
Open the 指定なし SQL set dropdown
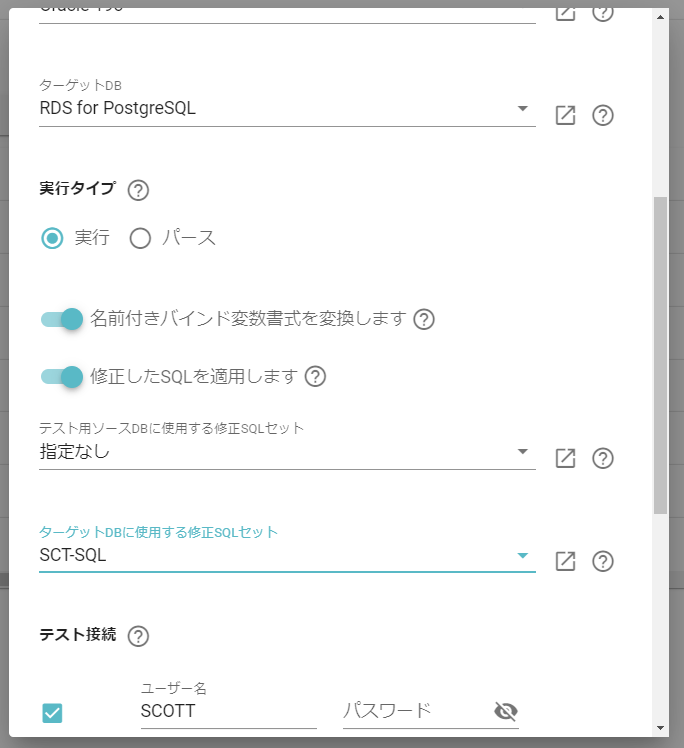[x=287, y=451]
